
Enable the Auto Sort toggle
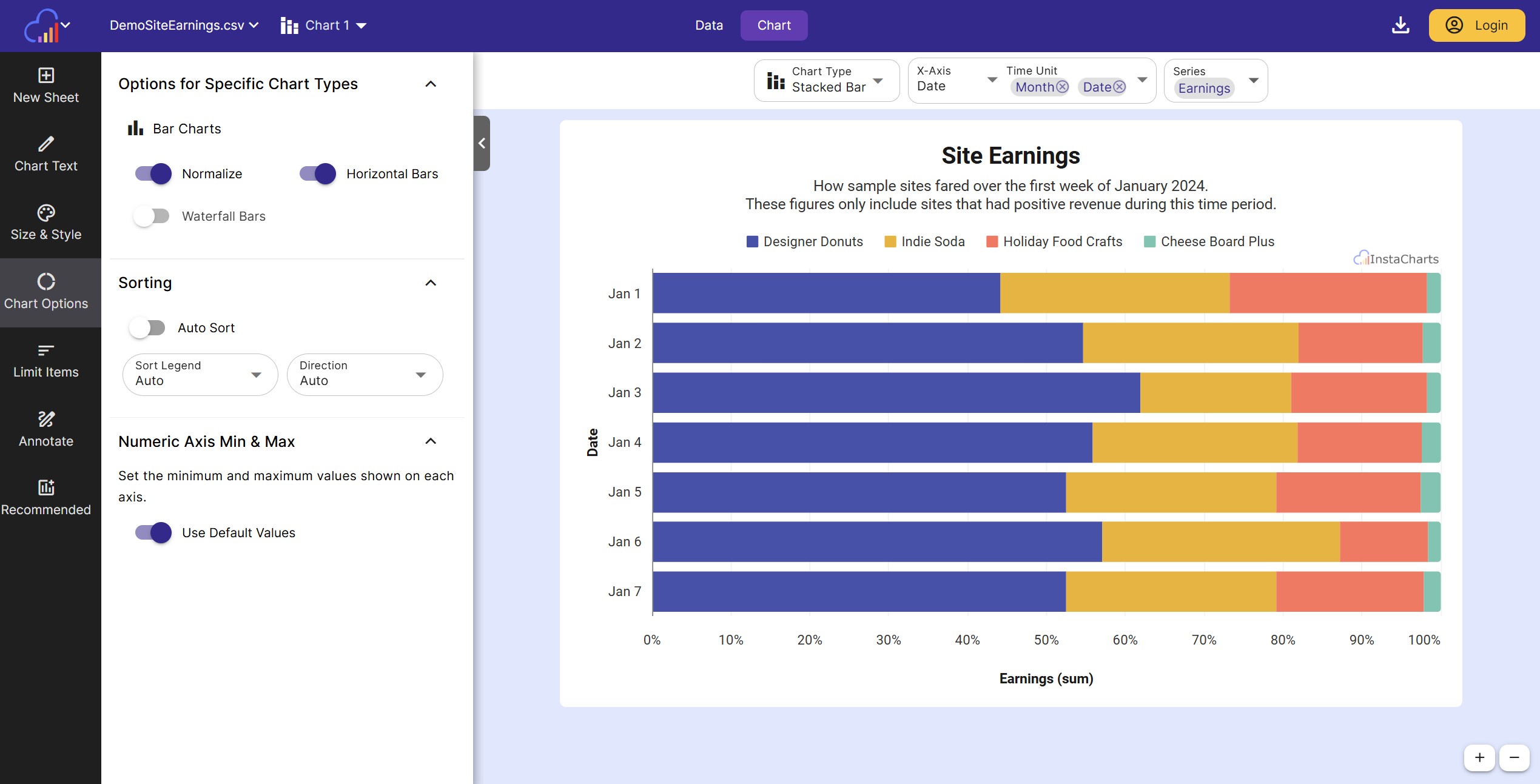(x=147, y=328)
